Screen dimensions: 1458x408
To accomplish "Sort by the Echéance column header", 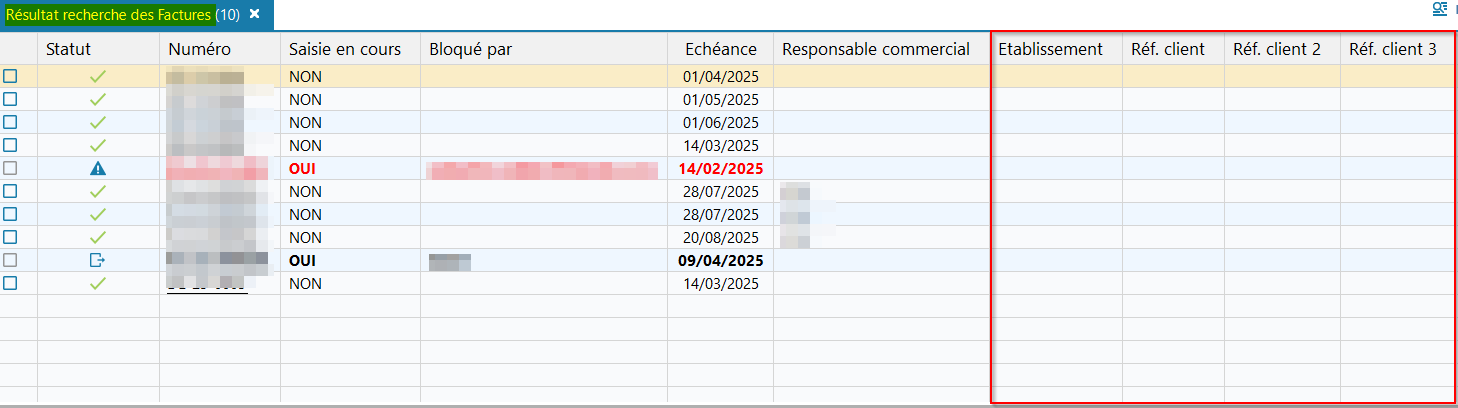I will (720, 49).
